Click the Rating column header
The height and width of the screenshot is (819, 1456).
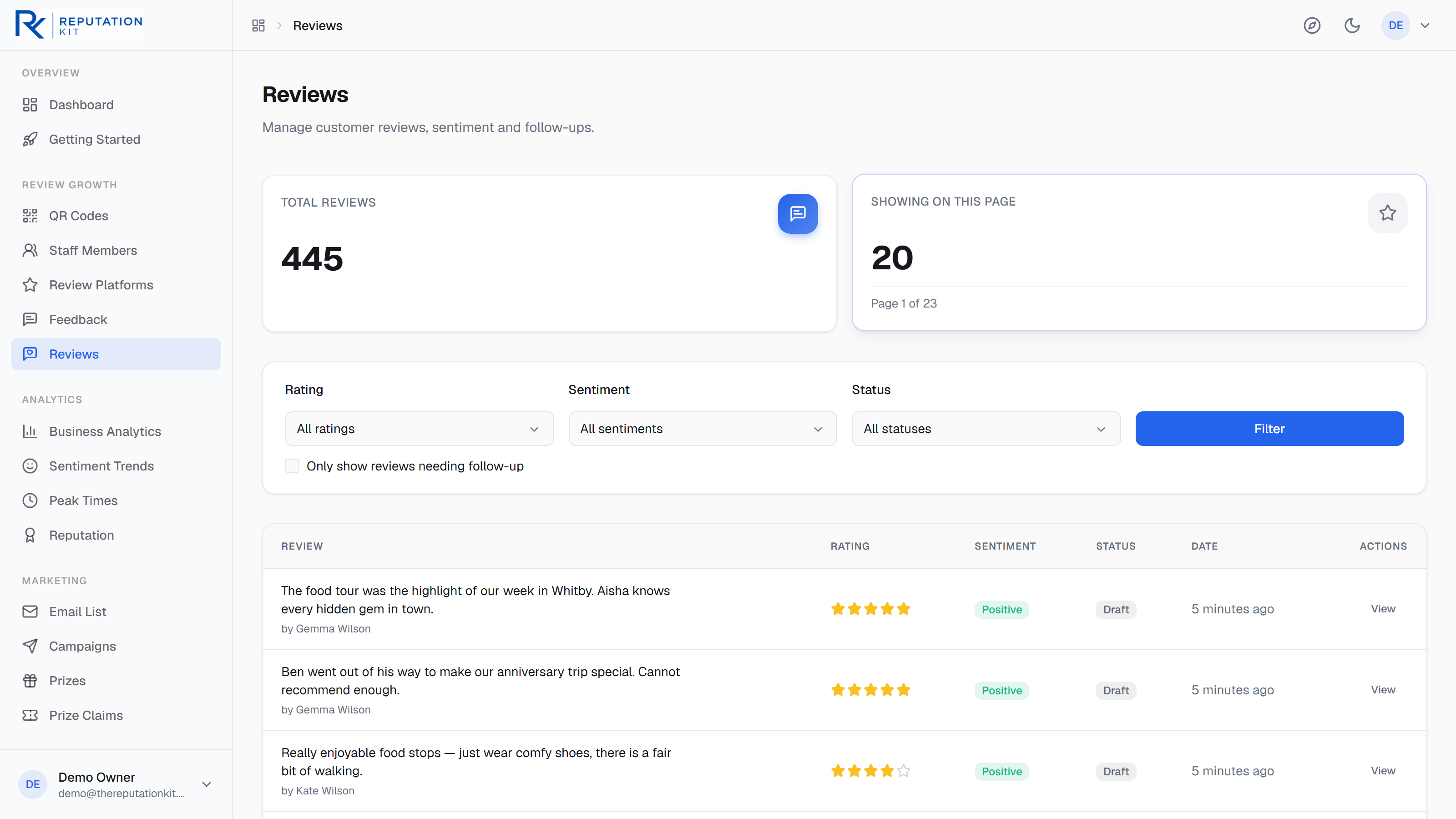point(849,546)
